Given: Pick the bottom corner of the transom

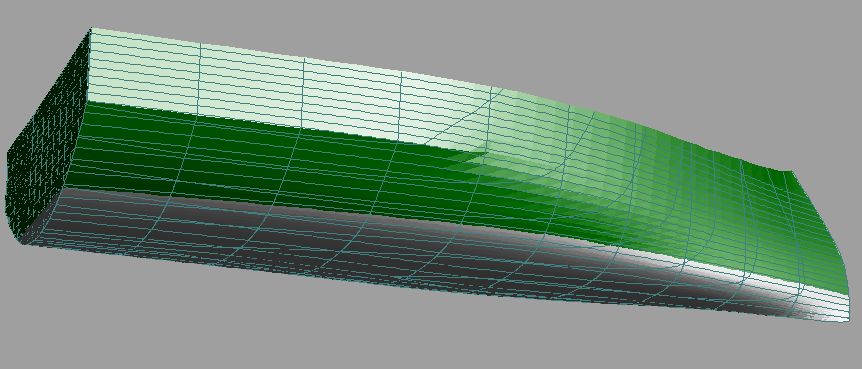Looking at the screenshot, I should point(21,241).
